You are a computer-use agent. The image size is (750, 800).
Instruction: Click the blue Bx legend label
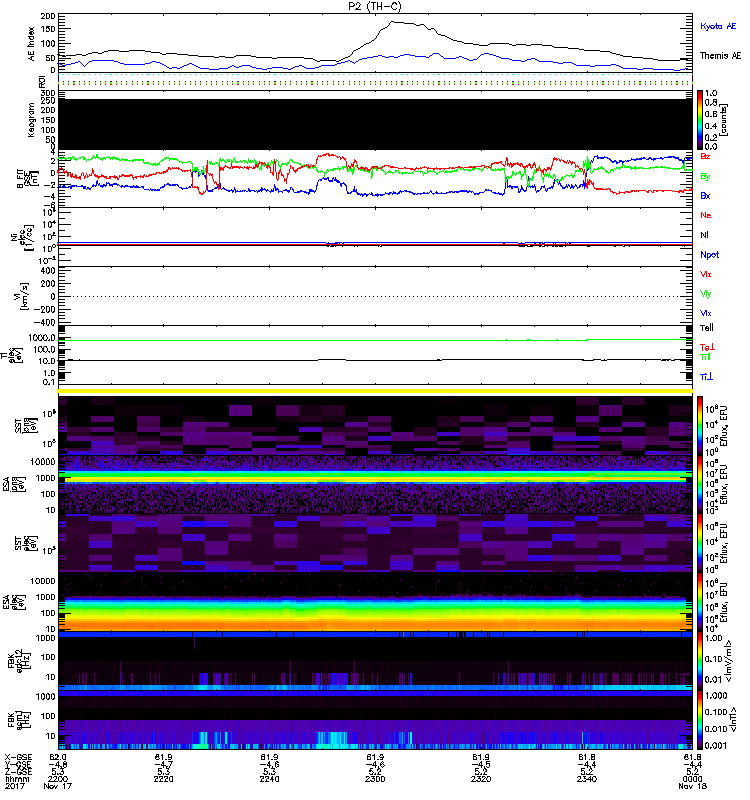click(x=705, y=196)
